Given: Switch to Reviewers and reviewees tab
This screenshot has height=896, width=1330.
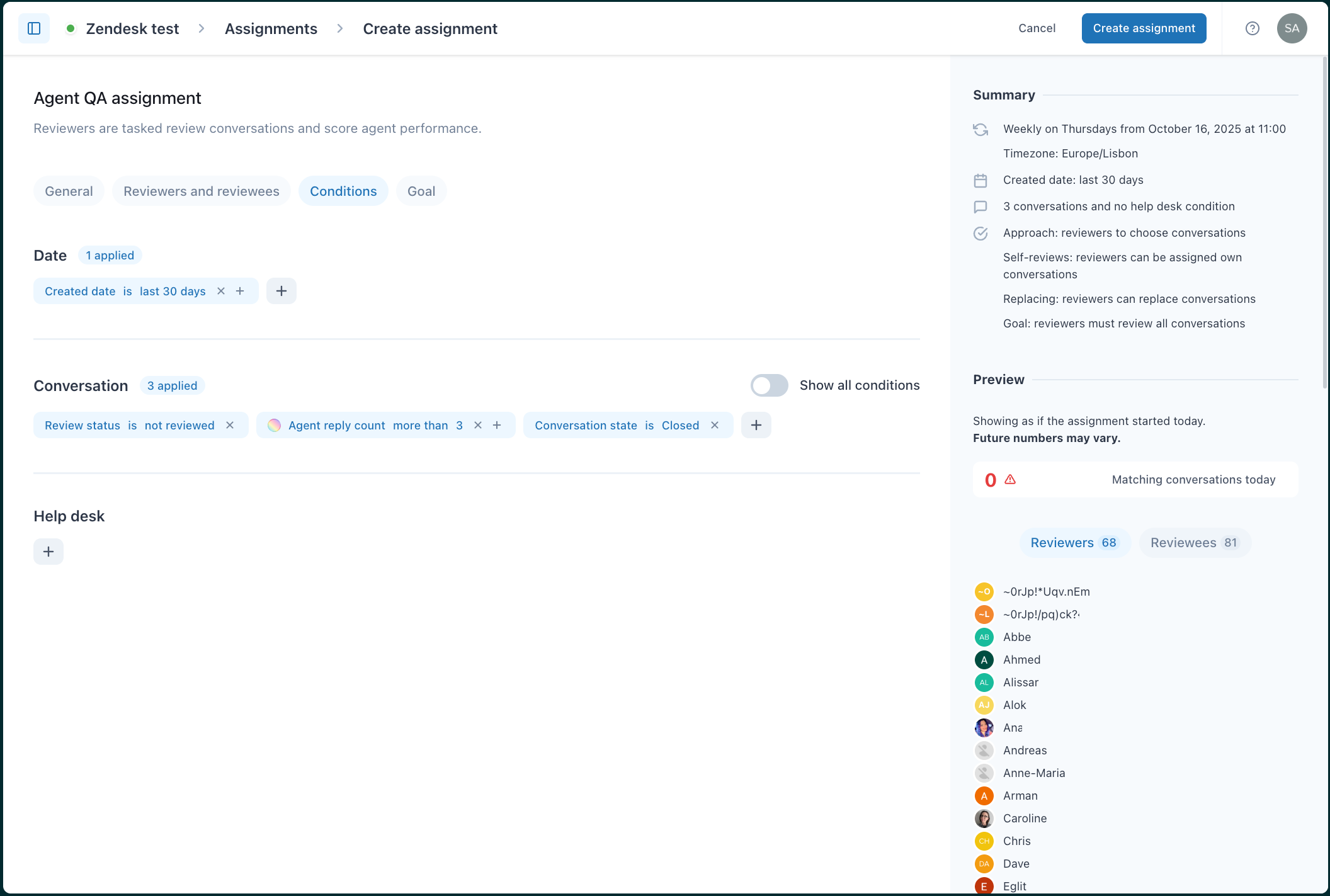Looking at the screenshot, I should (202, 191).
